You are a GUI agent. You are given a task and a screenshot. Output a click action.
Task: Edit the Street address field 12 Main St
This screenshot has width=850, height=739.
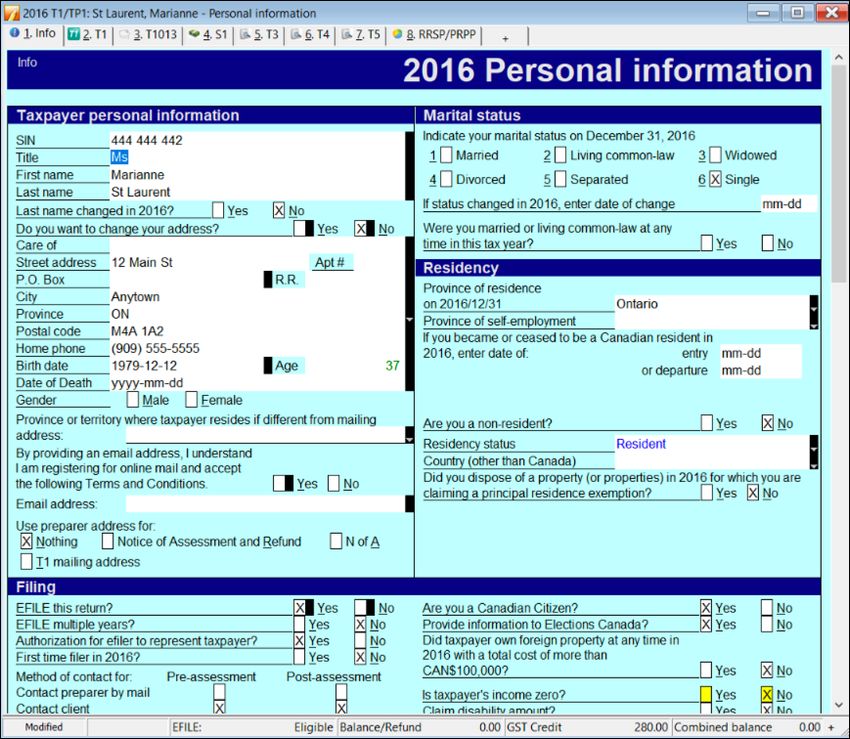tap(208, 262)
